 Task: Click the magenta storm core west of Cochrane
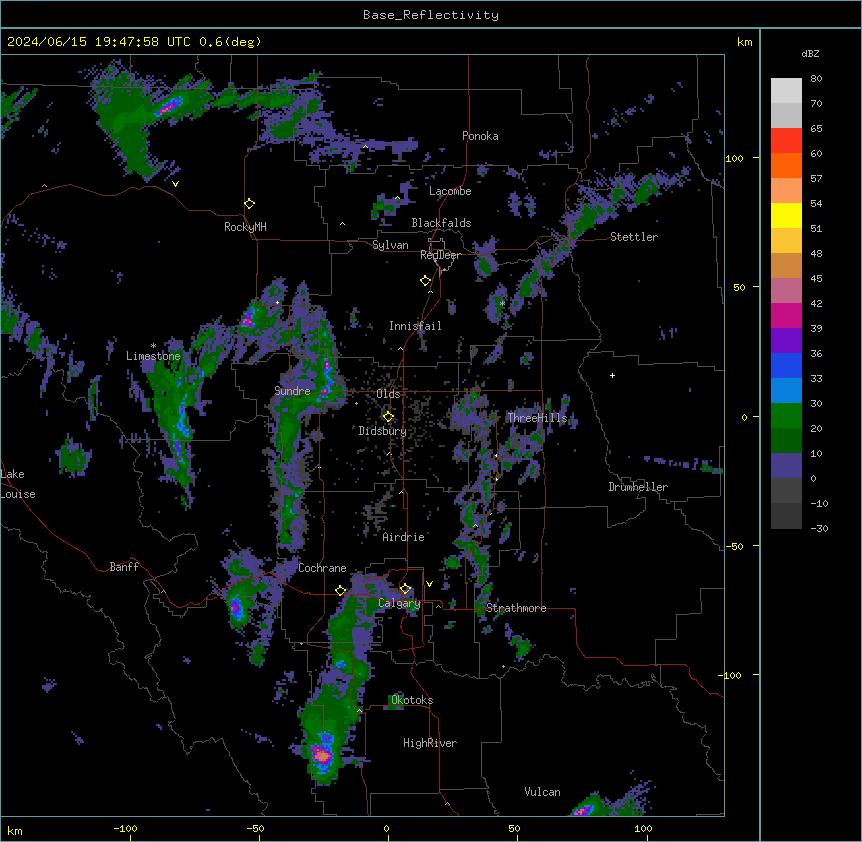[236, 608]
